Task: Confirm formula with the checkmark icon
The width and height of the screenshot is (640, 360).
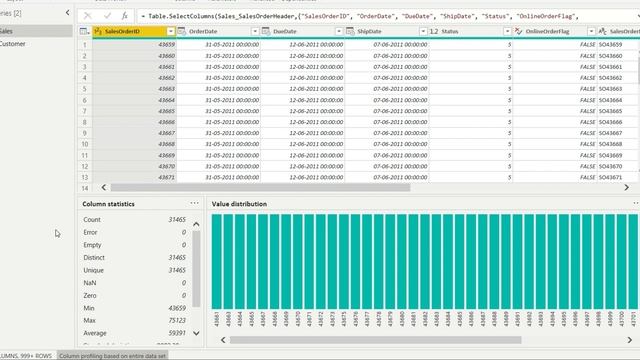Action: tap(107, 16)
